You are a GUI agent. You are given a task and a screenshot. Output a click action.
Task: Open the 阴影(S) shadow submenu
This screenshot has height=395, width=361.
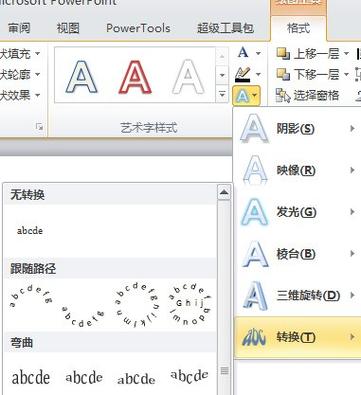[x=298, y=129]
